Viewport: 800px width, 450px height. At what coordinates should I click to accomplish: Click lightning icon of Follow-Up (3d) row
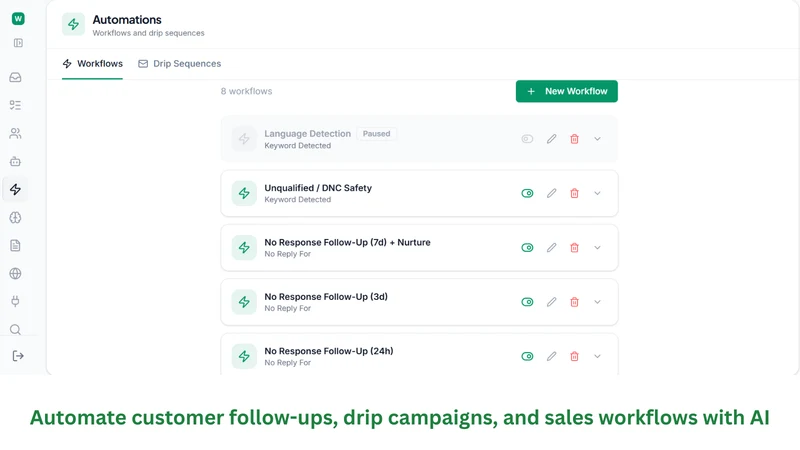(x=244, y=302)
